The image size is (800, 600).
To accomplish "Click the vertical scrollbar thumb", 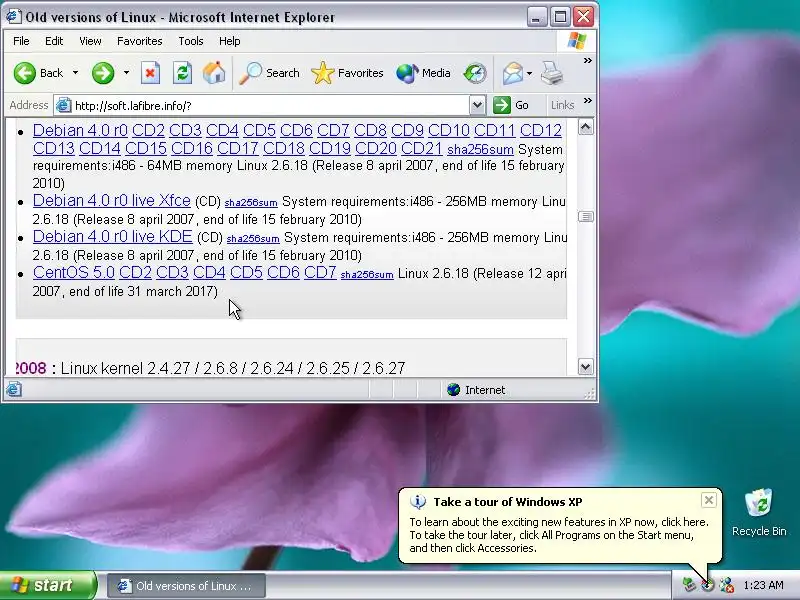I will [x=586, y=217].
